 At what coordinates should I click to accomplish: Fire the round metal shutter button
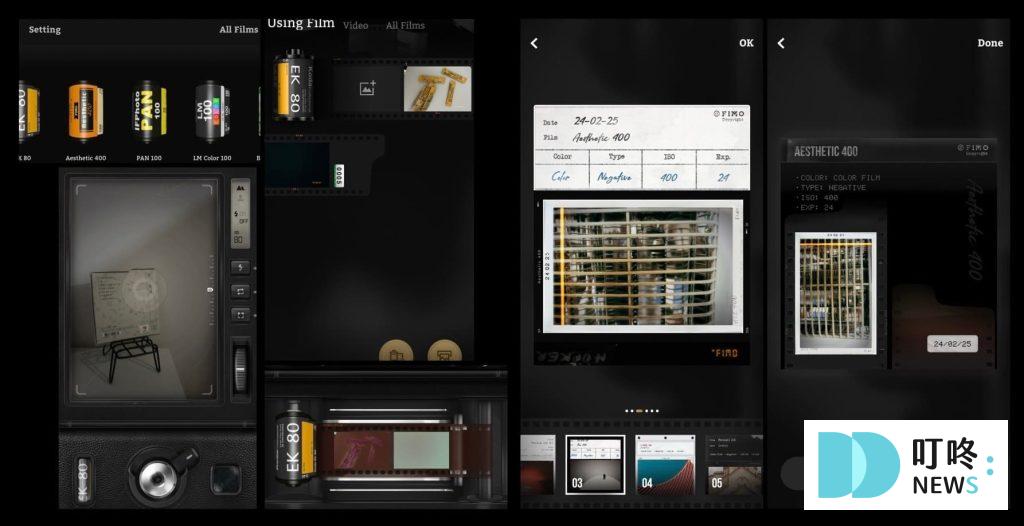157,479
